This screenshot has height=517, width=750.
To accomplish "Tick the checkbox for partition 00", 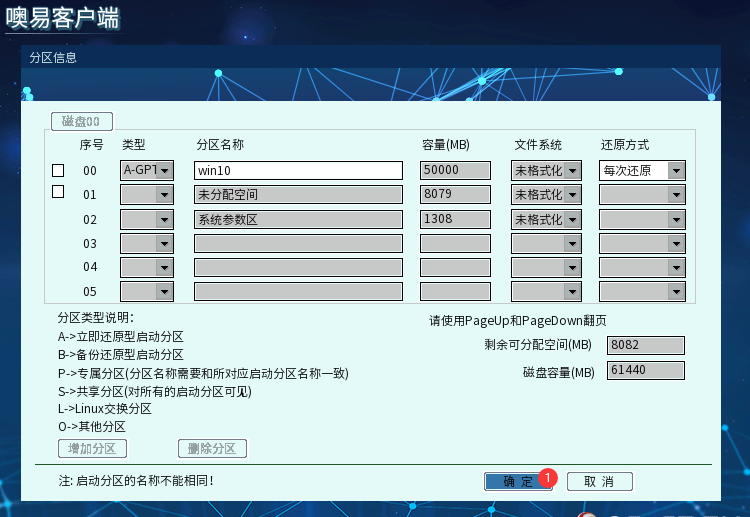I will [x=58, y=170].
